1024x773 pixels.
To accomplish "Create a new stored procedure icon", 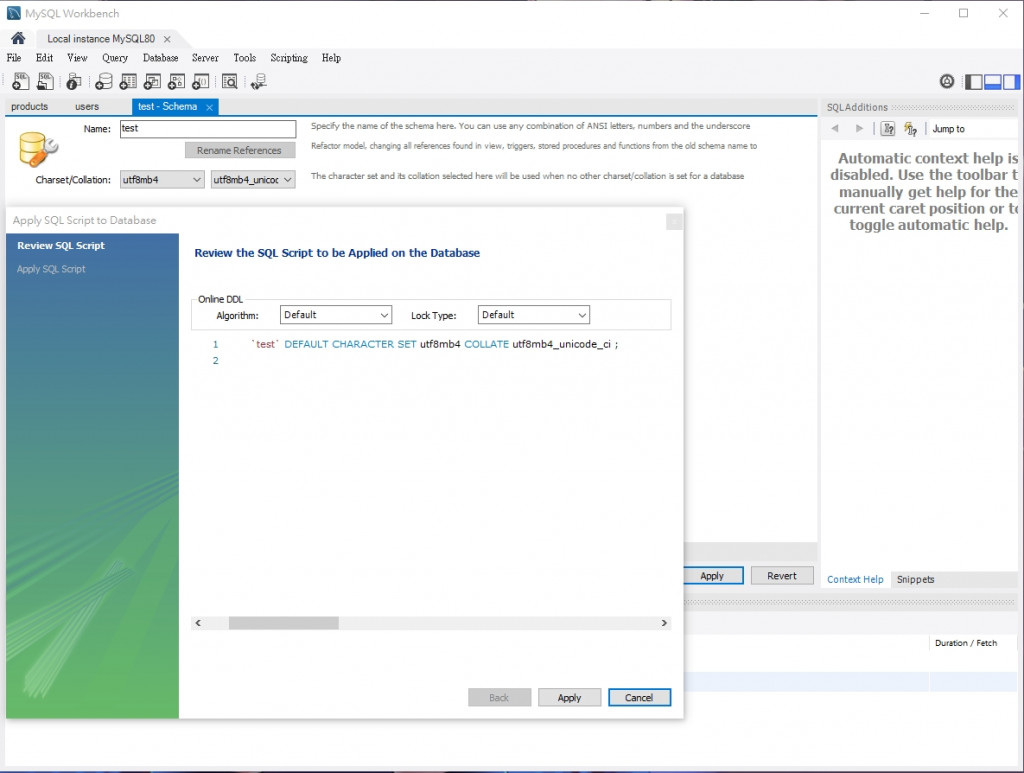I will pyautogui.click(x=176, y=82).
